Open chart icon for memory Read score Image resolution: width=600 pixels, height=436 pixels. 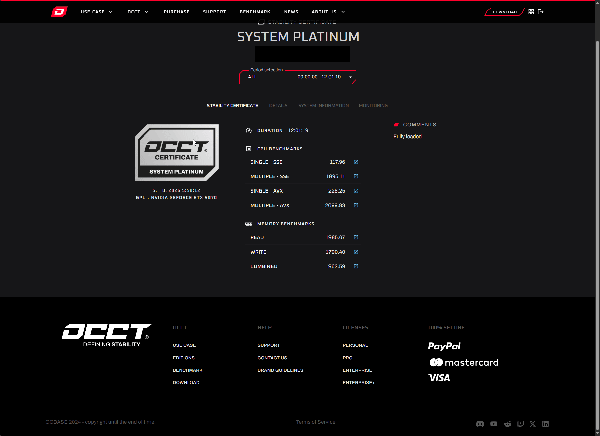[356, 237]
